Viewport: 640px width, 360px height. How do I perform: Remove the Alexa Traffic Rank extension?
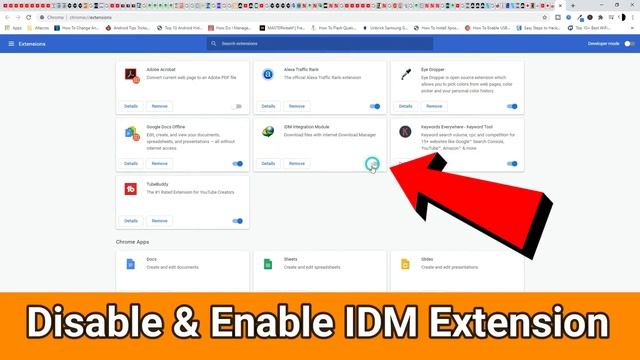[297, 106]
